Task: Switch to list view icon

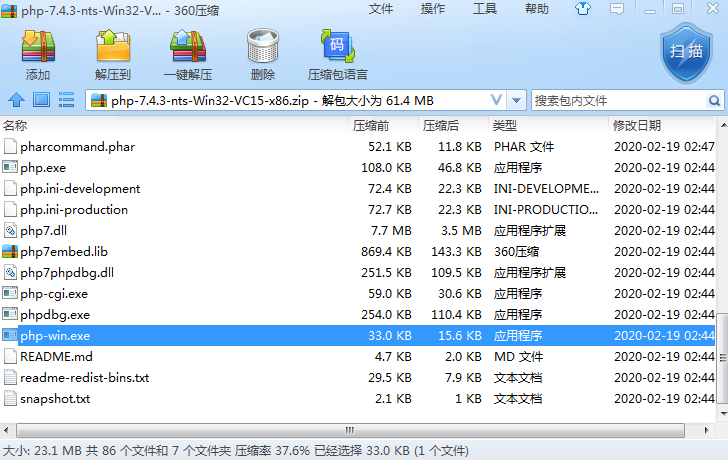Action: 66,100
